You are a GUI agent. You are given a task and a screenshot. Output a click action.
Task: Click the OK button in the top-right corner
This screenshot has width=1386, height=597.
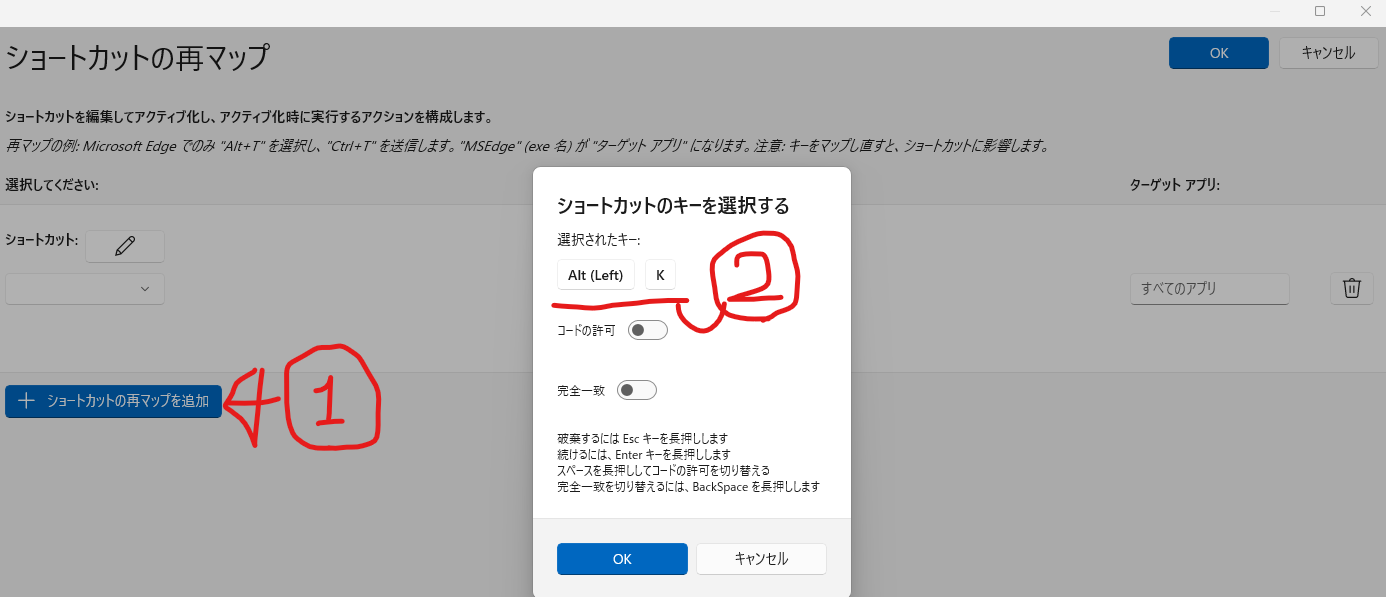tap(1218, 52)
